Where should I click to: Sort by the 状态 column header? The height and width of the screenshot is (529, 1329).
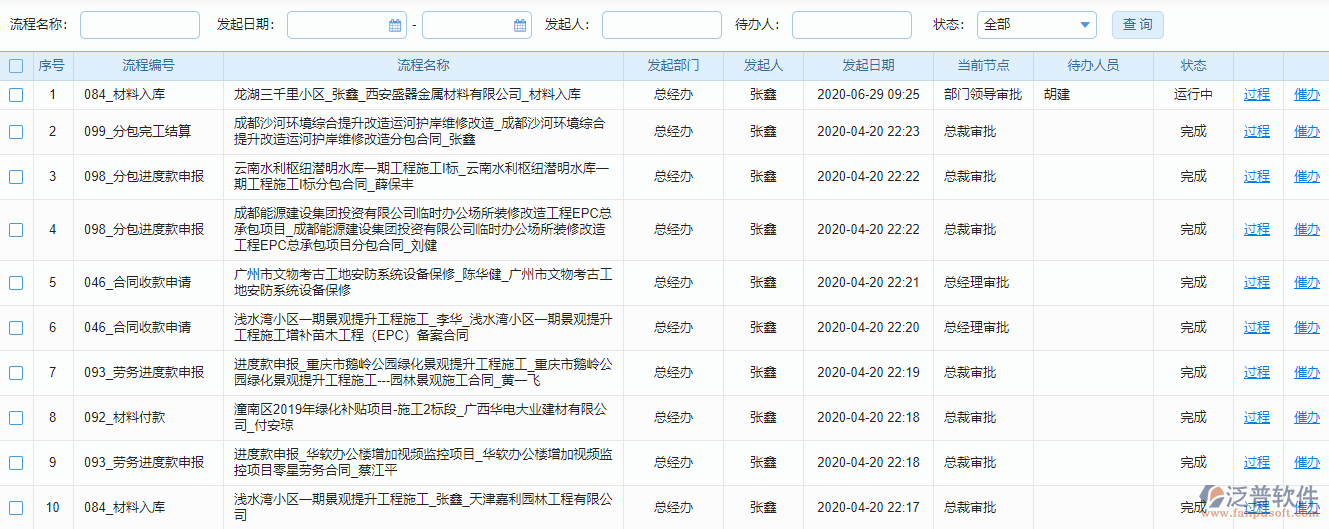point(1193,66)
